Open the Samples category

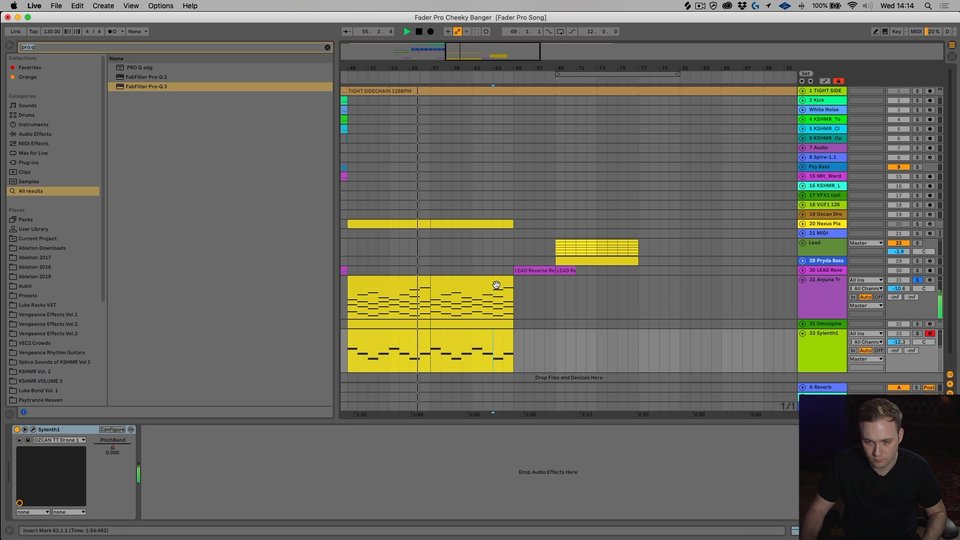[28, 181]
